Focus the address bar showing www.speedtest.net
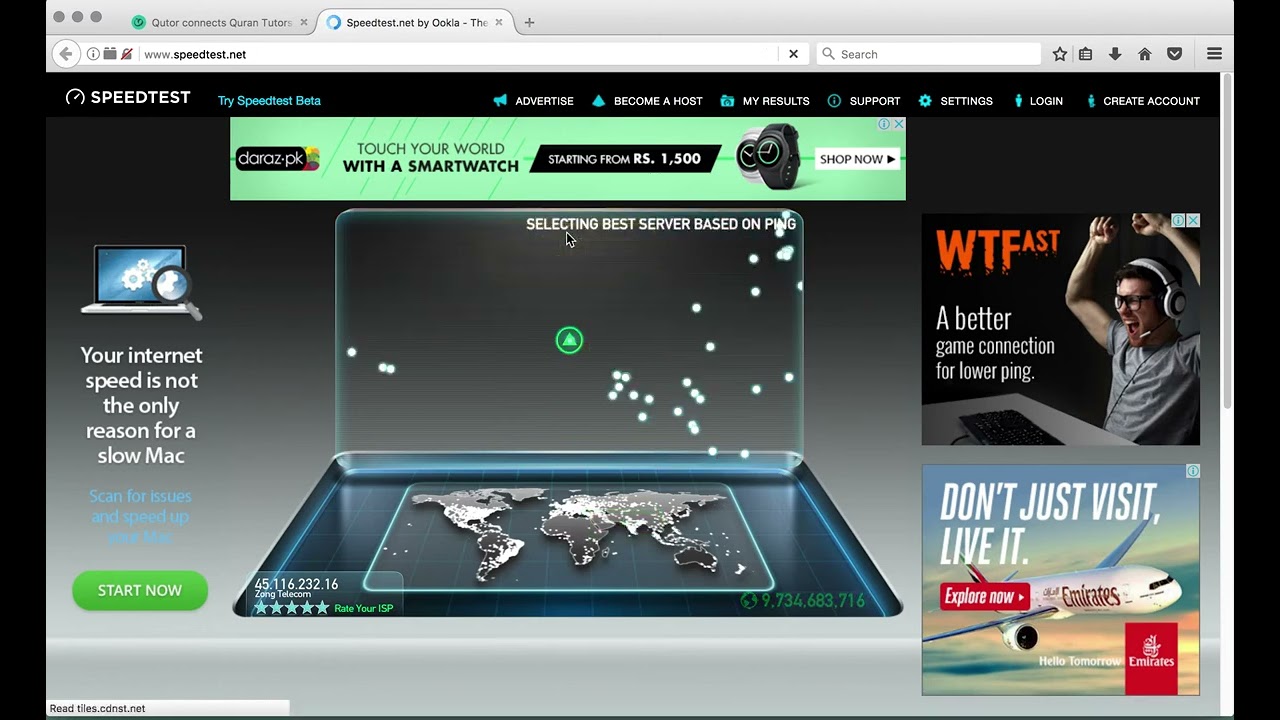This screenshot has height=720, width=1280. [460, 54]
